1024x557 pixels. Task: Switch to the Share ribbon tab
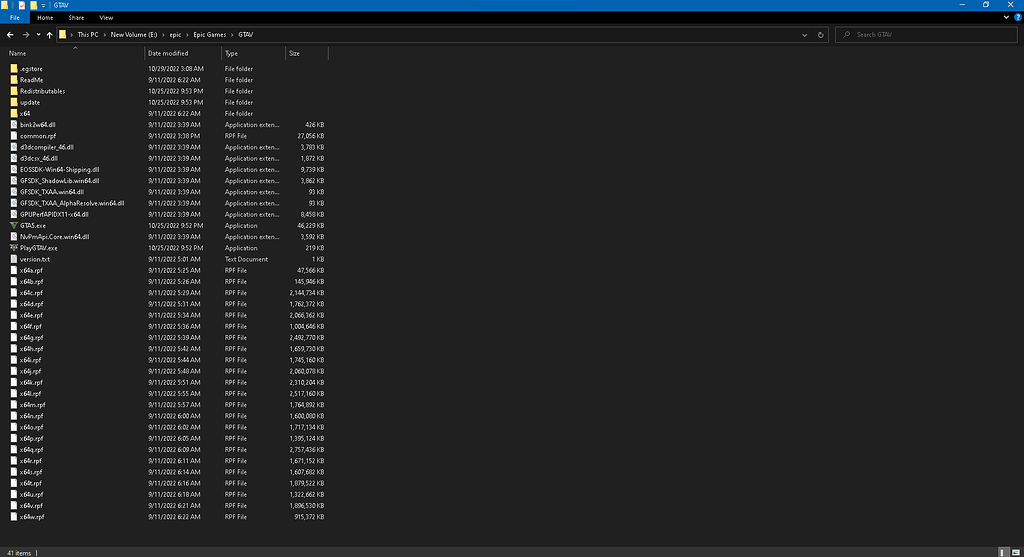(x=76, y=18)
